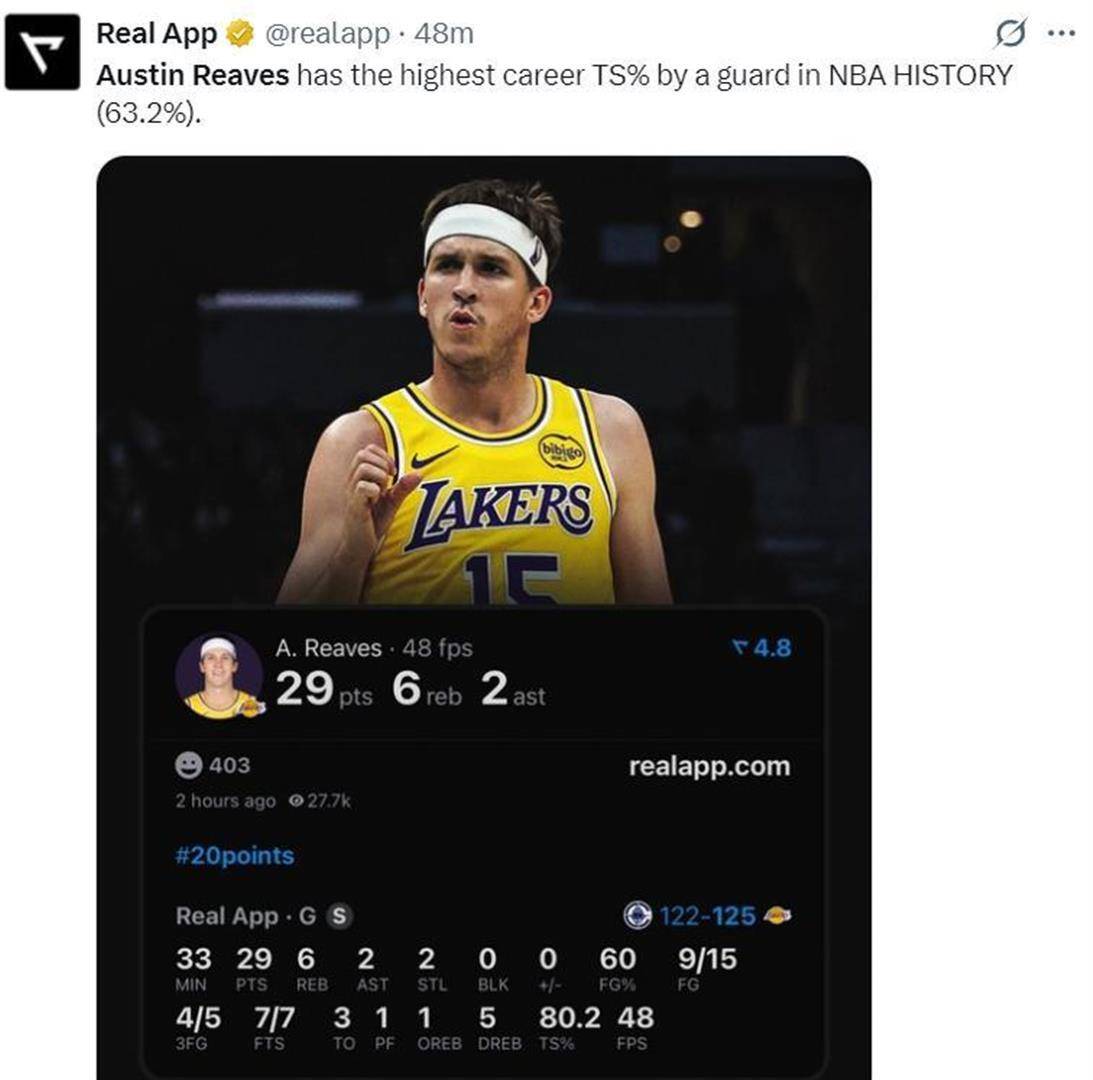Click the 48m post timestamp

pyautogui.click(x=443, y=35)
